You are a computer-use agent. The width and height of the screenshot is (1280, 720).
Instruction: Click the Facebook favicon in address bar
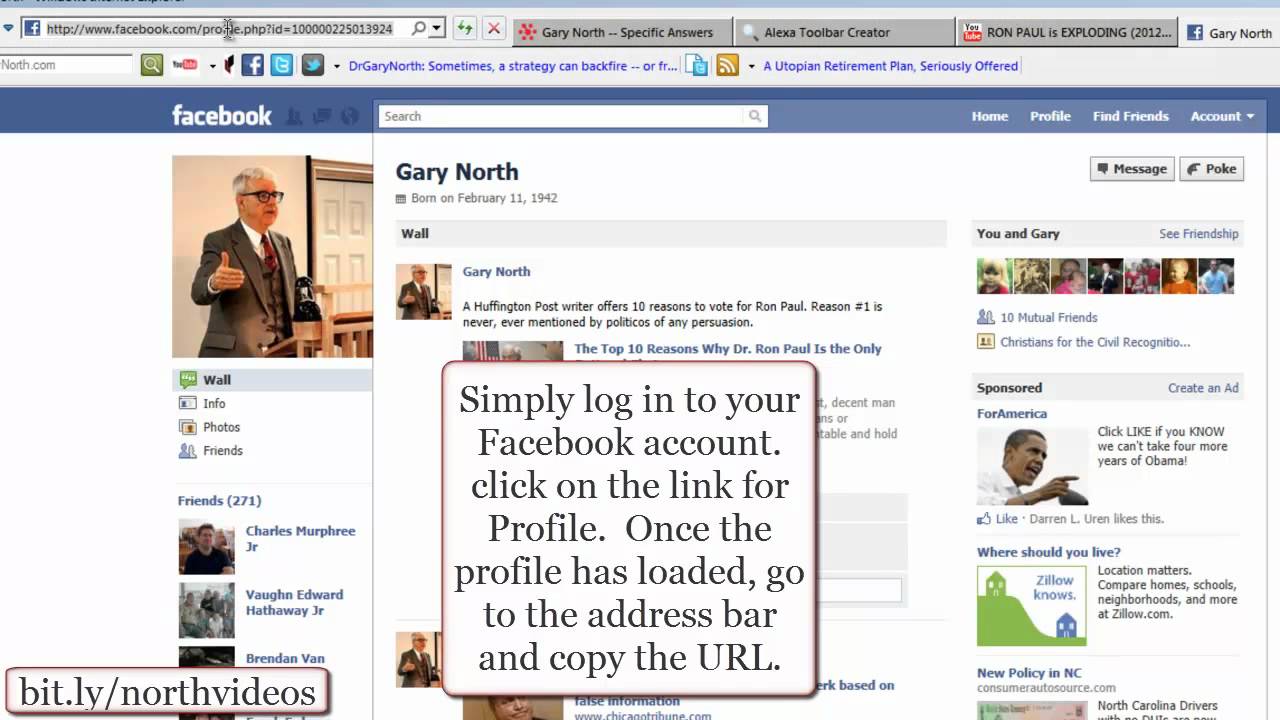(x=32, y=28)
